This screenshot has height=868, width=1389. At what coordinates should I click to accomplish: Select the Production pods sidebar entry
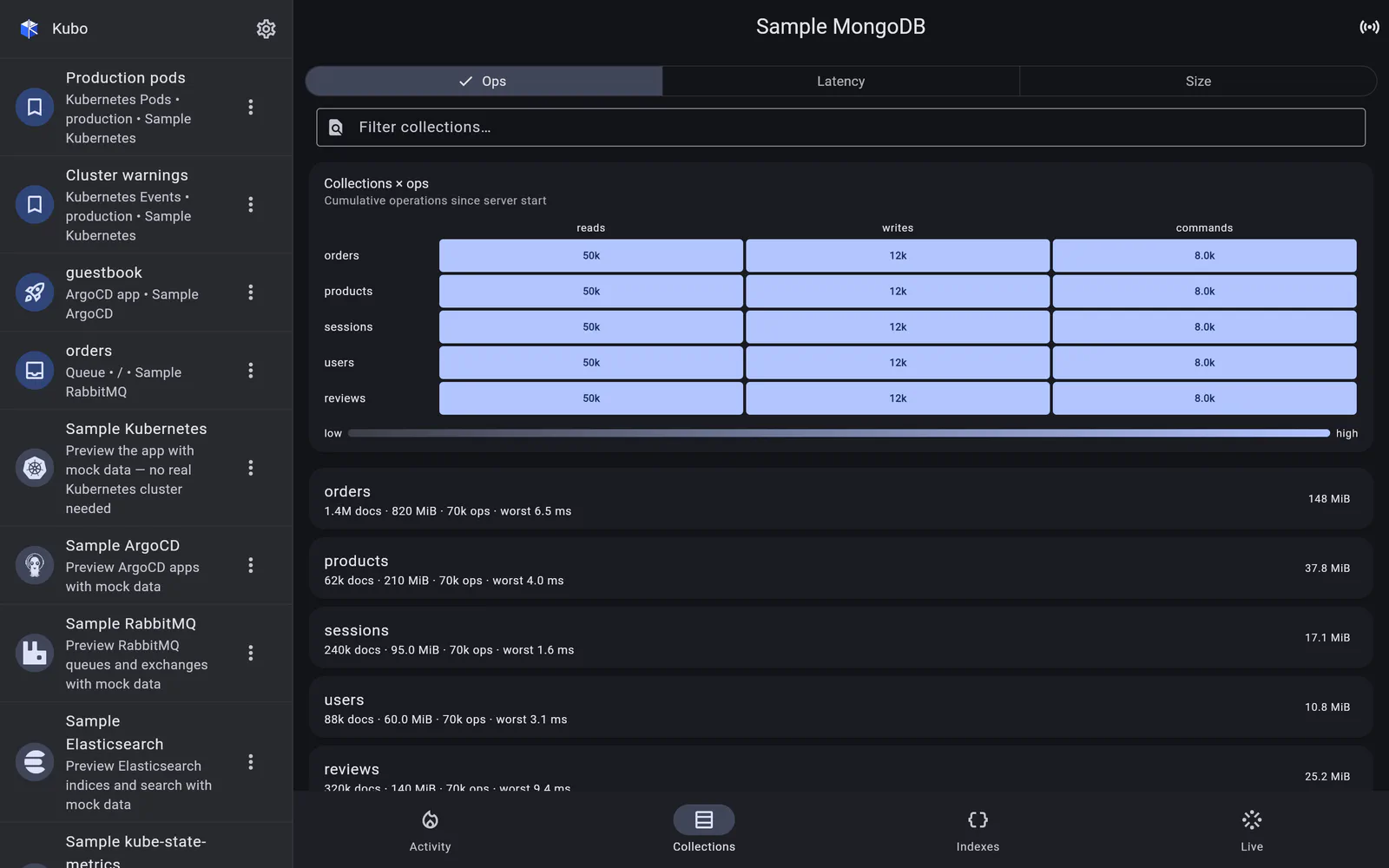(x=146, y=107)
